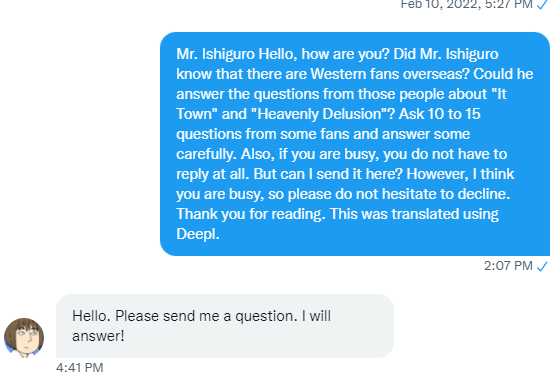Click the word "answer!" in gray reply

[x=98, y=336]
